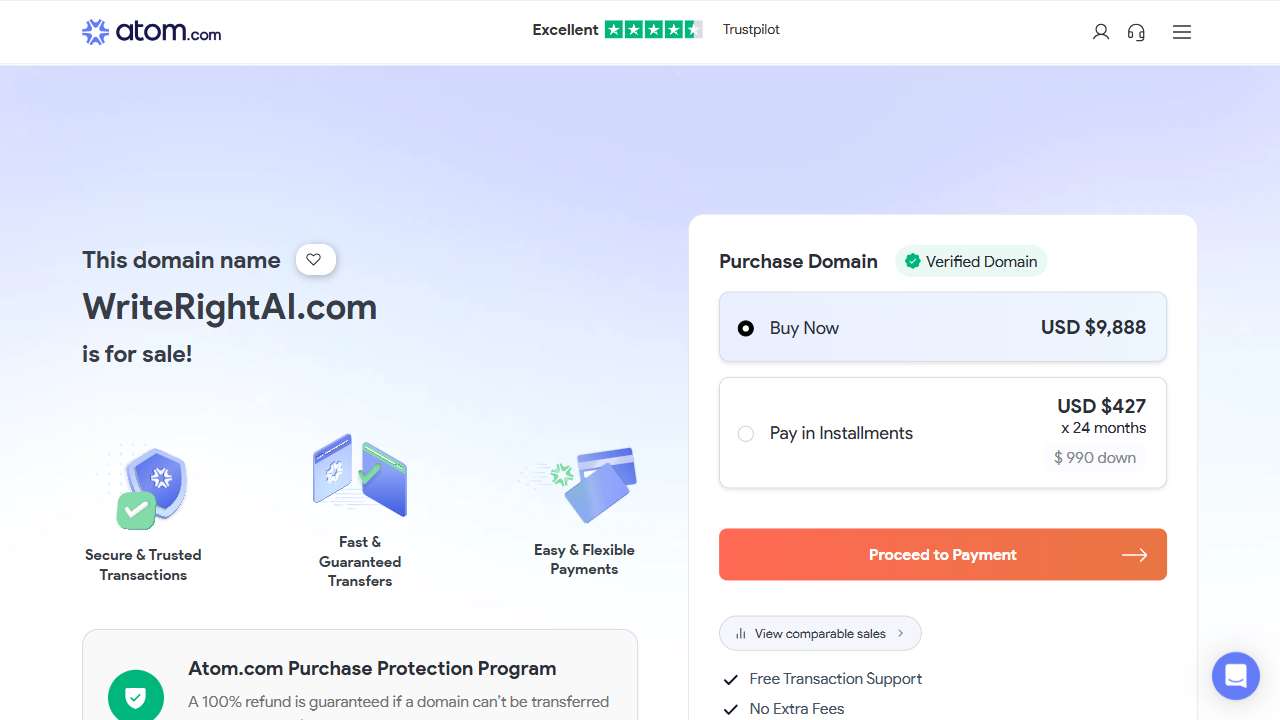The height and width of the screenshot is (720, 1280).
Task: Click the Trustpilot green star rating
Action: 653,30
